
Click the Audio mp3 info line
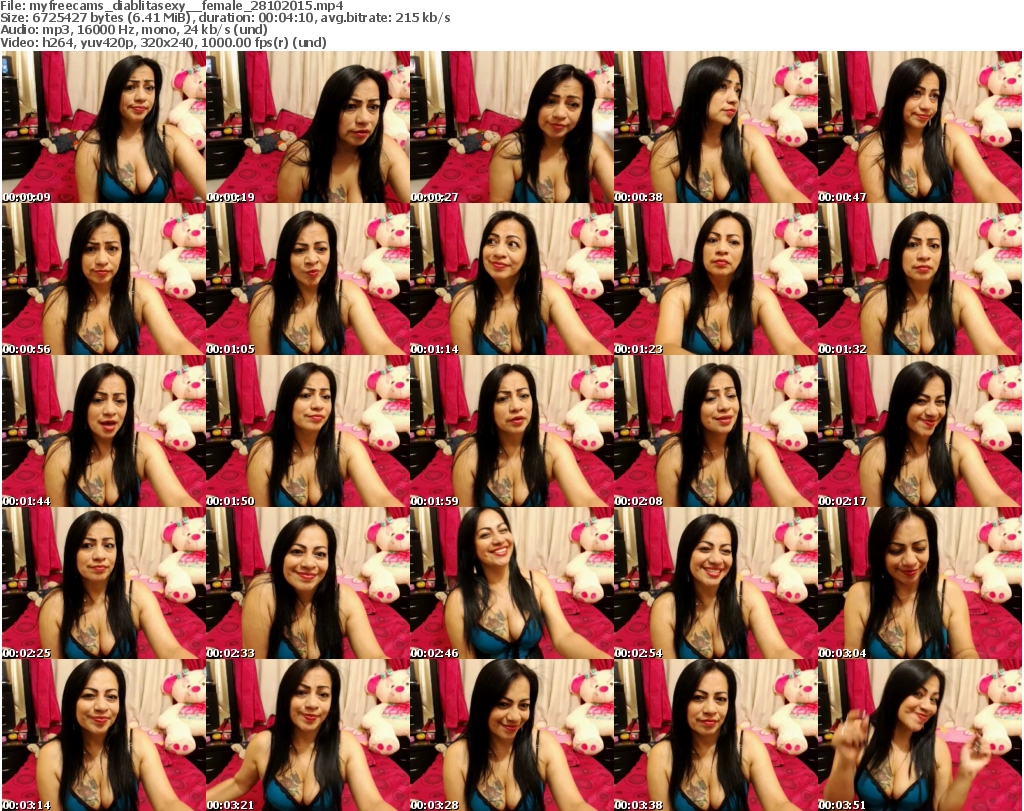pyautogui.click(x=134, y=30)
